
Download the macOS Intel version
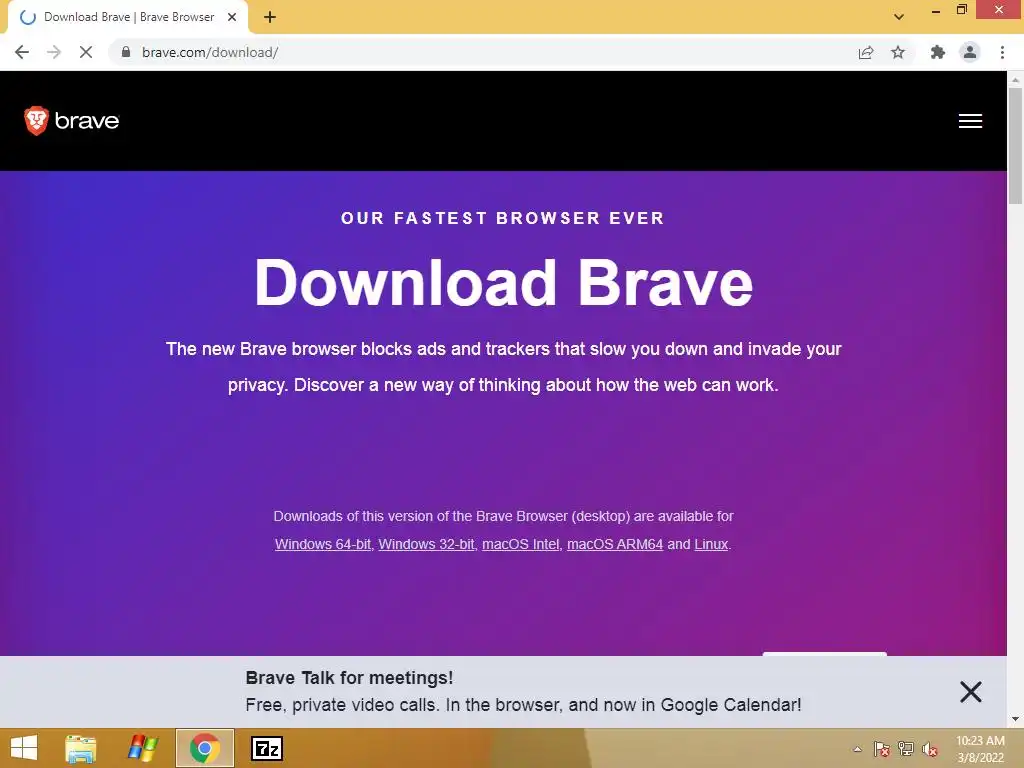(x=520, y=544)
